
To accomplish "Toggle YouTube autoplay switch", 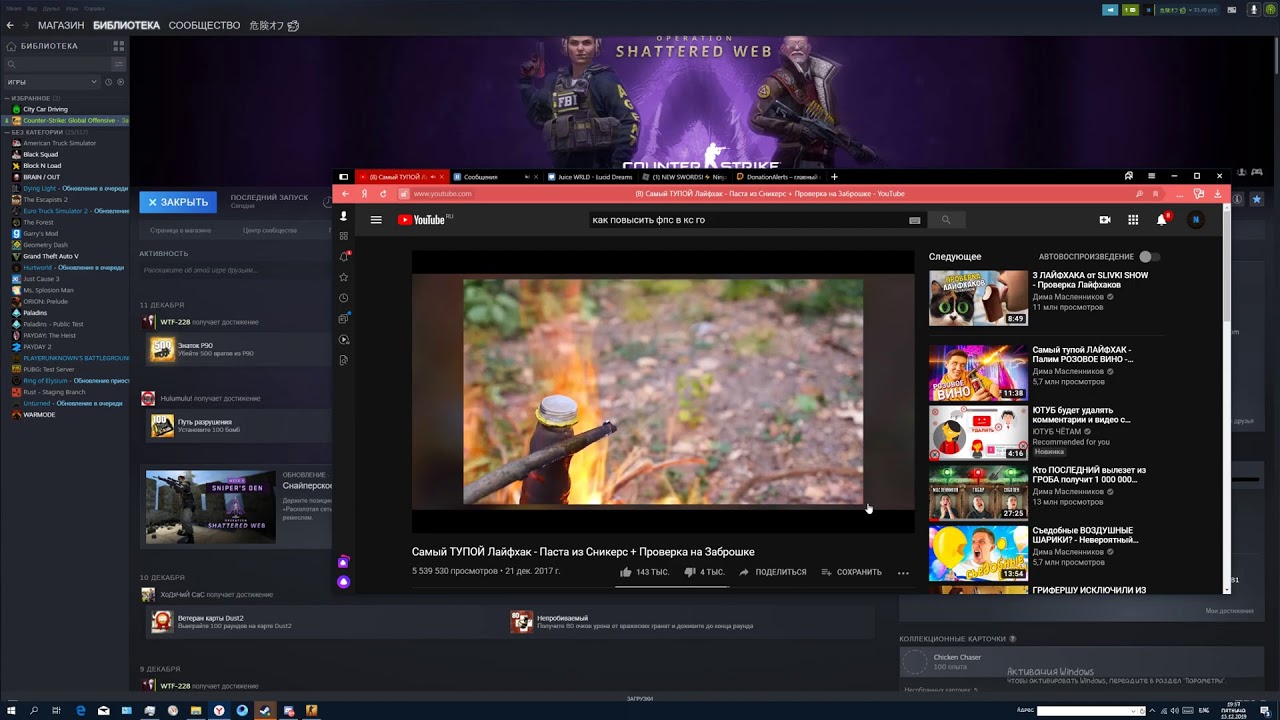I will tap(1149, 257).
